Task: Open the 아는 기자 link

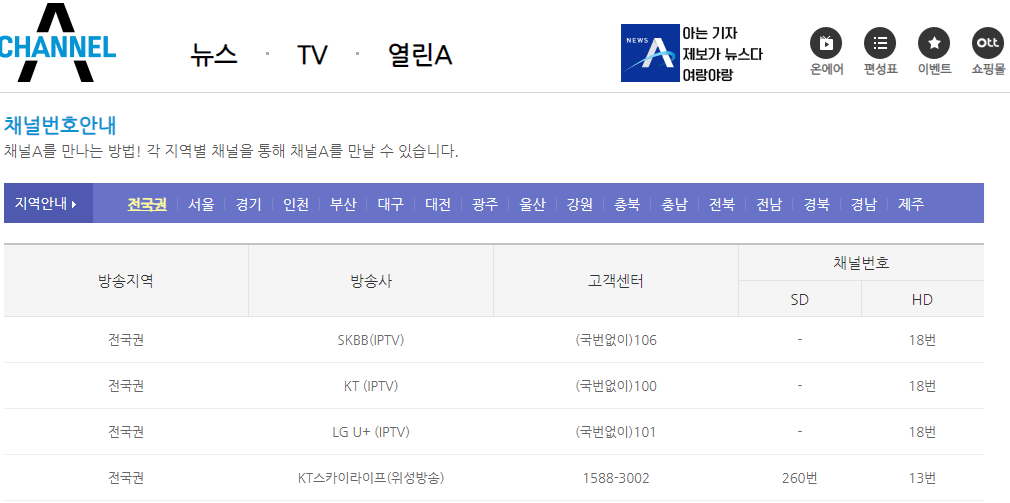Action: 710,33
